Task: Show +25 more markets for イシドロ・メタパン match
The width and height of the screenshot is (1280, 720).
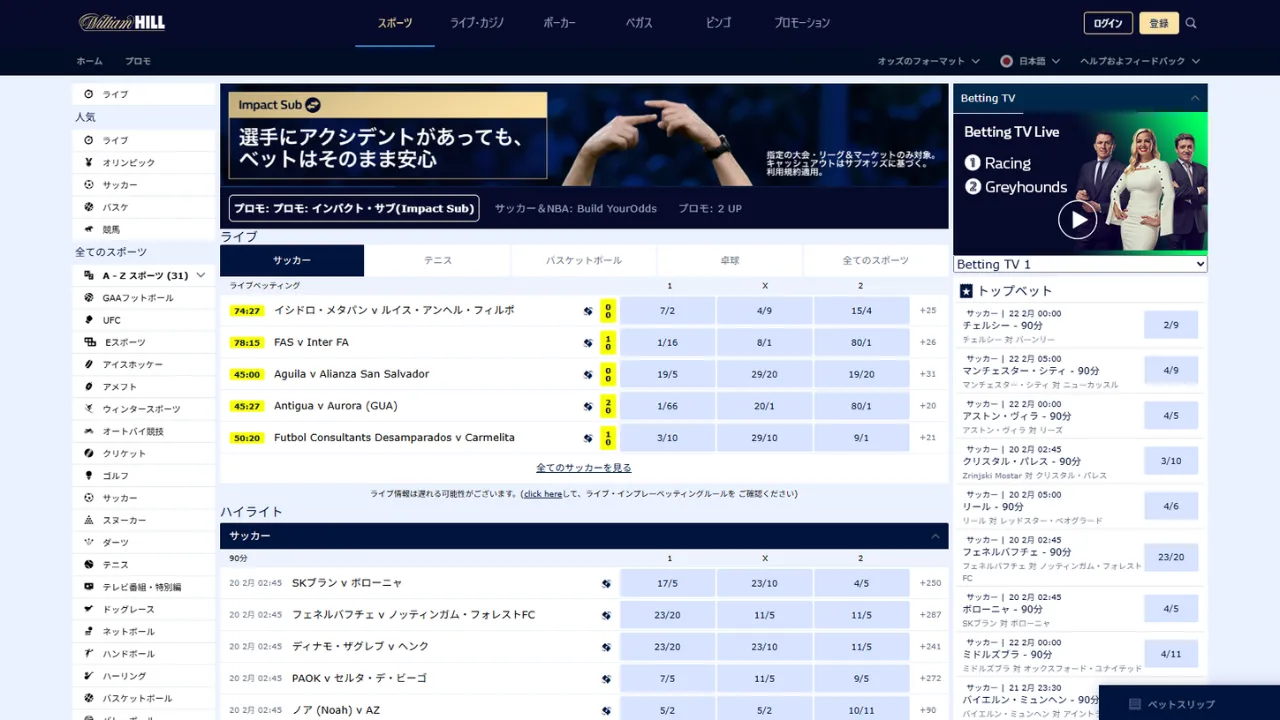Action: [928, 310]
